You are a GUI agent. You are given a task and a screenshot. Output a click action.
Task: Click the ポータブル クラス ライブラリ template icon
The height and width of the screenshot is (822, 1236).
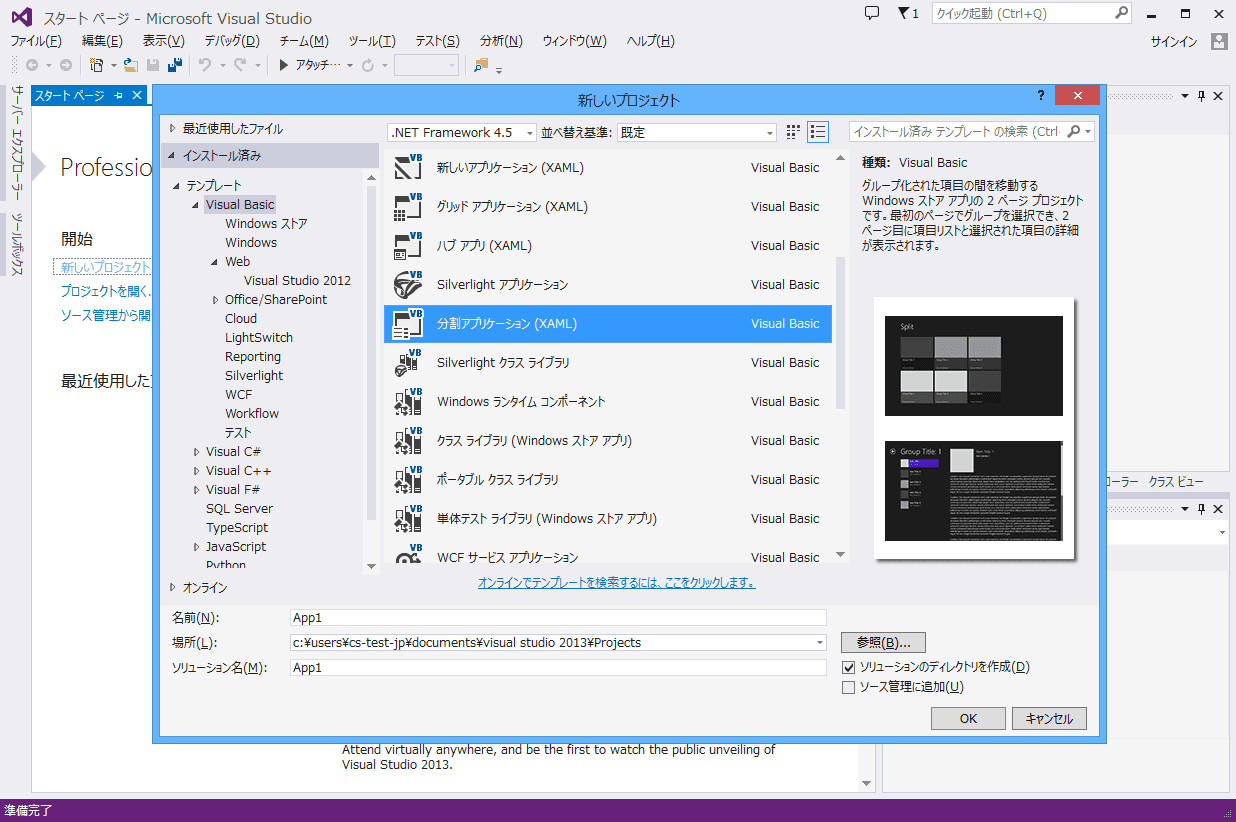[408, 479]
